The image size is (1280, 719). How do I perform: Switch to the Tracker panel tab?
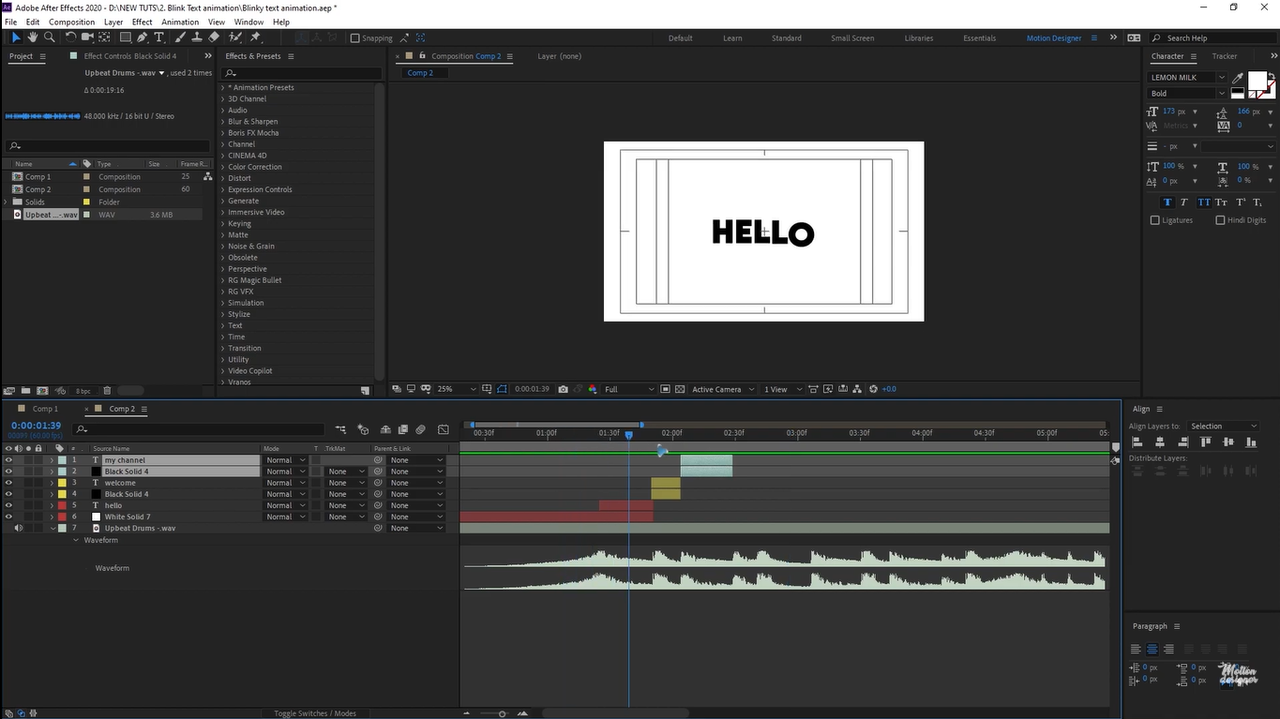point(1224,56)
